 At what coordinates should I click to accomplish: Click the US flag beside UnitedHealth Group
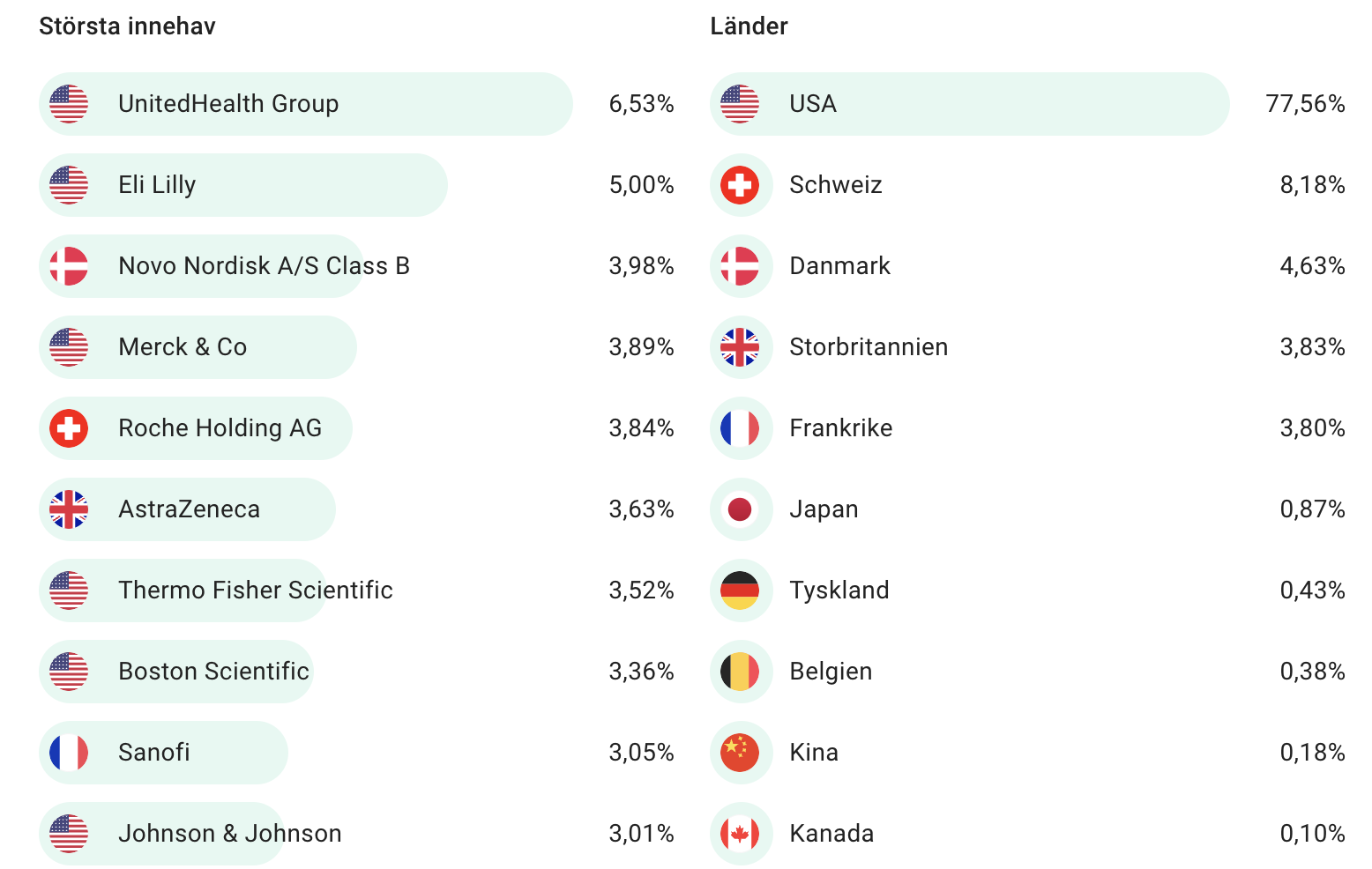pyautogui.click(x=69, y=104)
